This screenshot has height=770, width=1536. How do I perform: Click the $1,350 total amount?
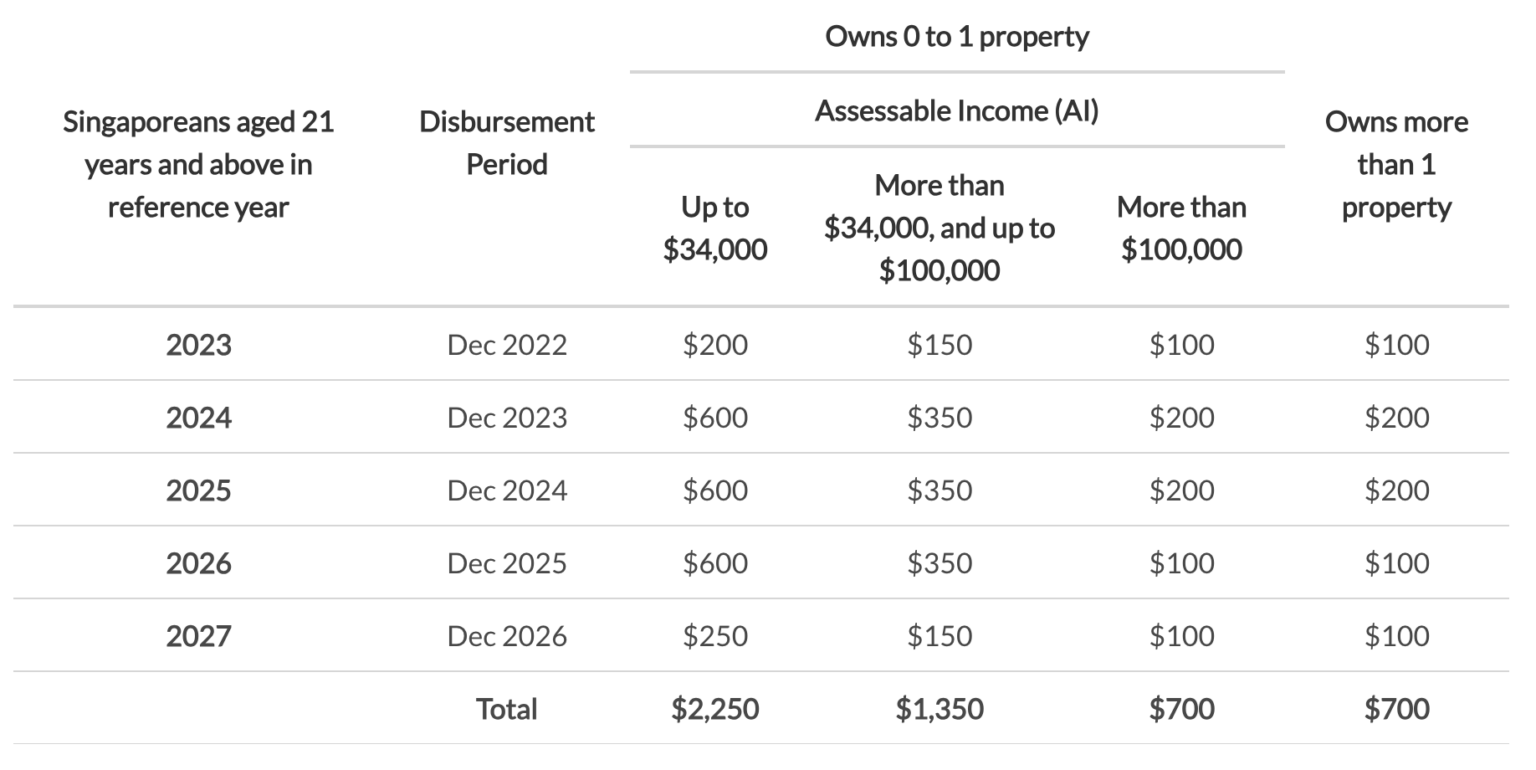point(939,710)
